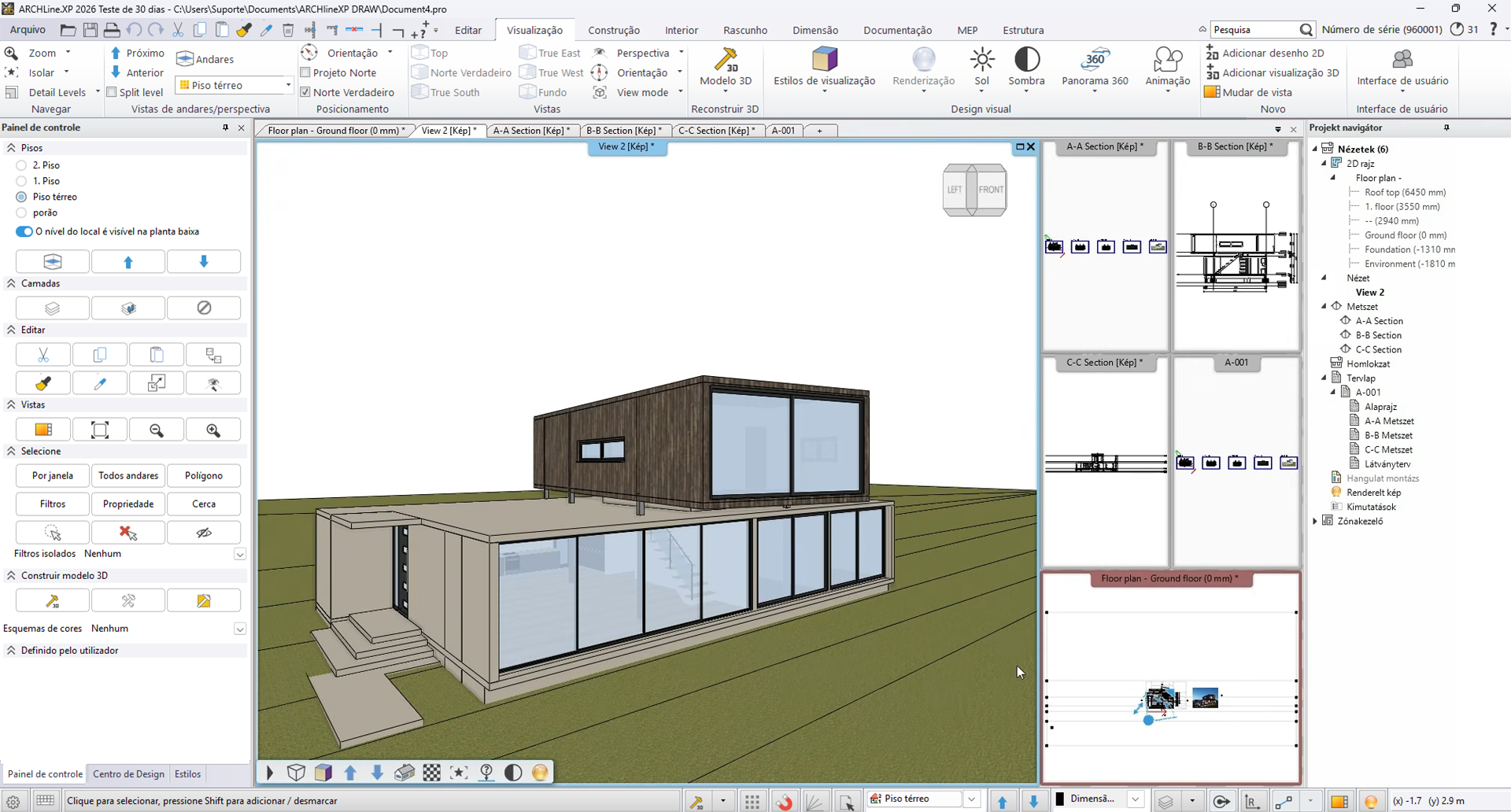Click zoom out magnifier in Vistas panel
The height and width of the screenshot is (812, 1511).
coord(157,430)
